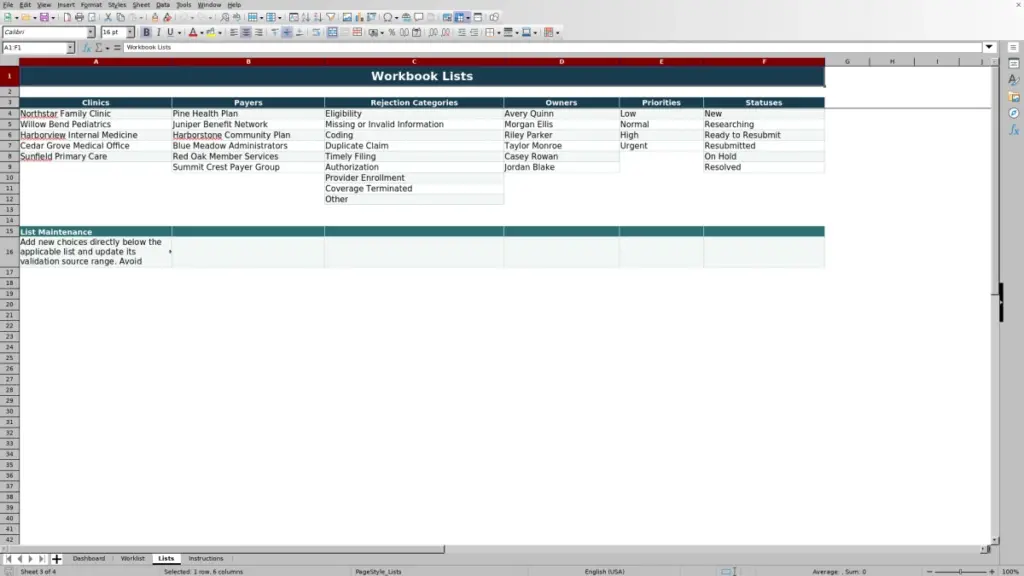This screenshot has height=576, width=1024.
Task: Click the AutoFilter funnel icon
Action: [330, 18]
